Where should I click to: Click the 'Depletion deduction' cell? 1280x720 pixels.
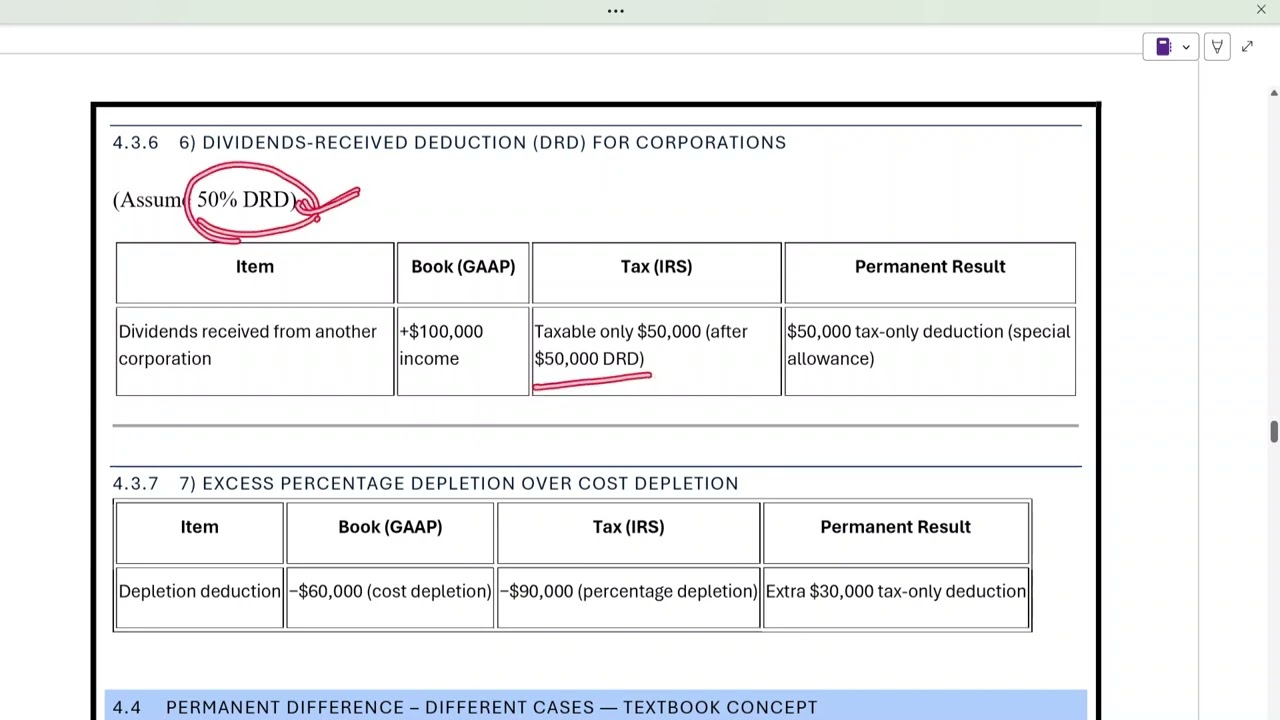pyautogui.click(x=199, y=597)
